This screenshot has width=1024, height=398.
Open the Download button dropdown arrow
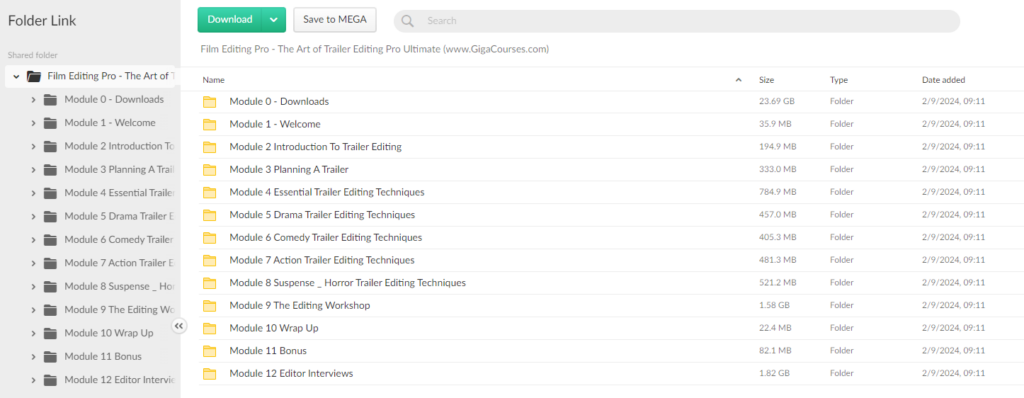274,20
